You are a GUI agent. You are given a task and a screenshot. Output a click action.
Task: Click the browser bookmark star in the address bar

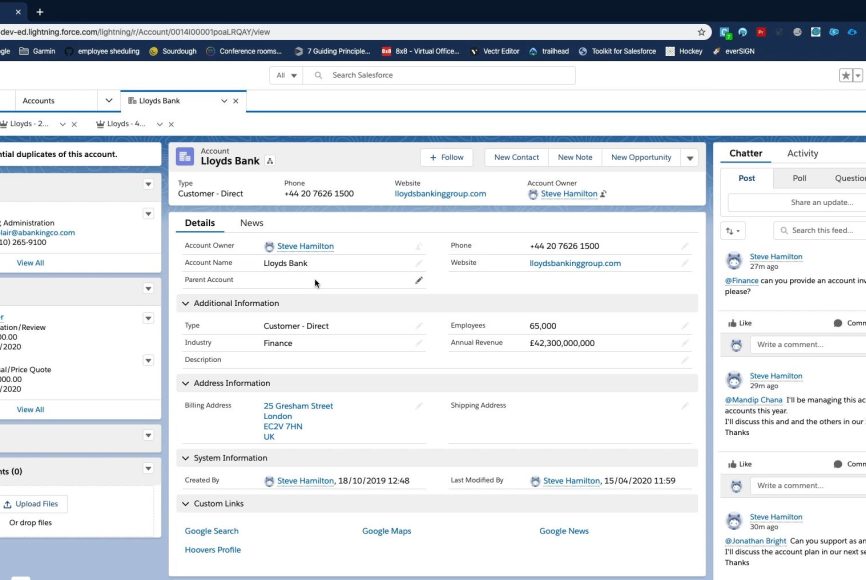click(x=702, y=32)
